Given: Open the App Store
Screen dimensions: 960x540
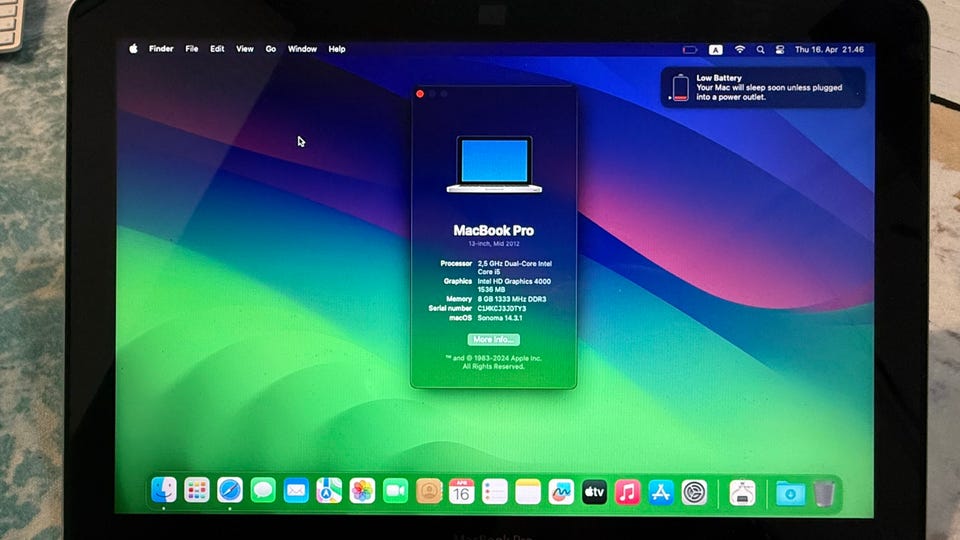Looking at the screenshot, I should 661,493.
